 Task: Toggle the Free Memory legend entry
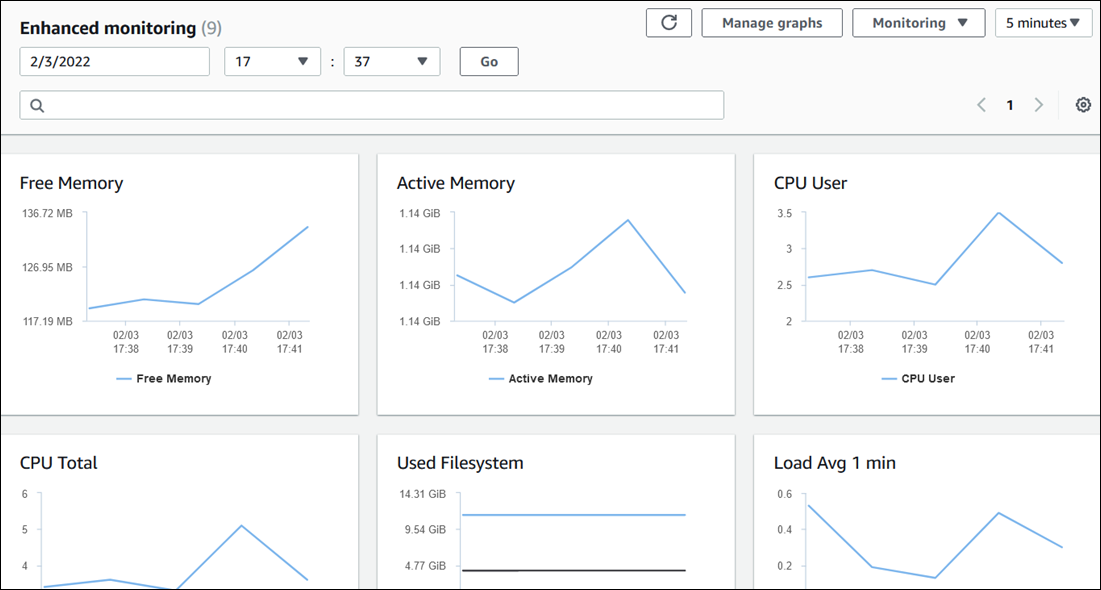[164, 379]
